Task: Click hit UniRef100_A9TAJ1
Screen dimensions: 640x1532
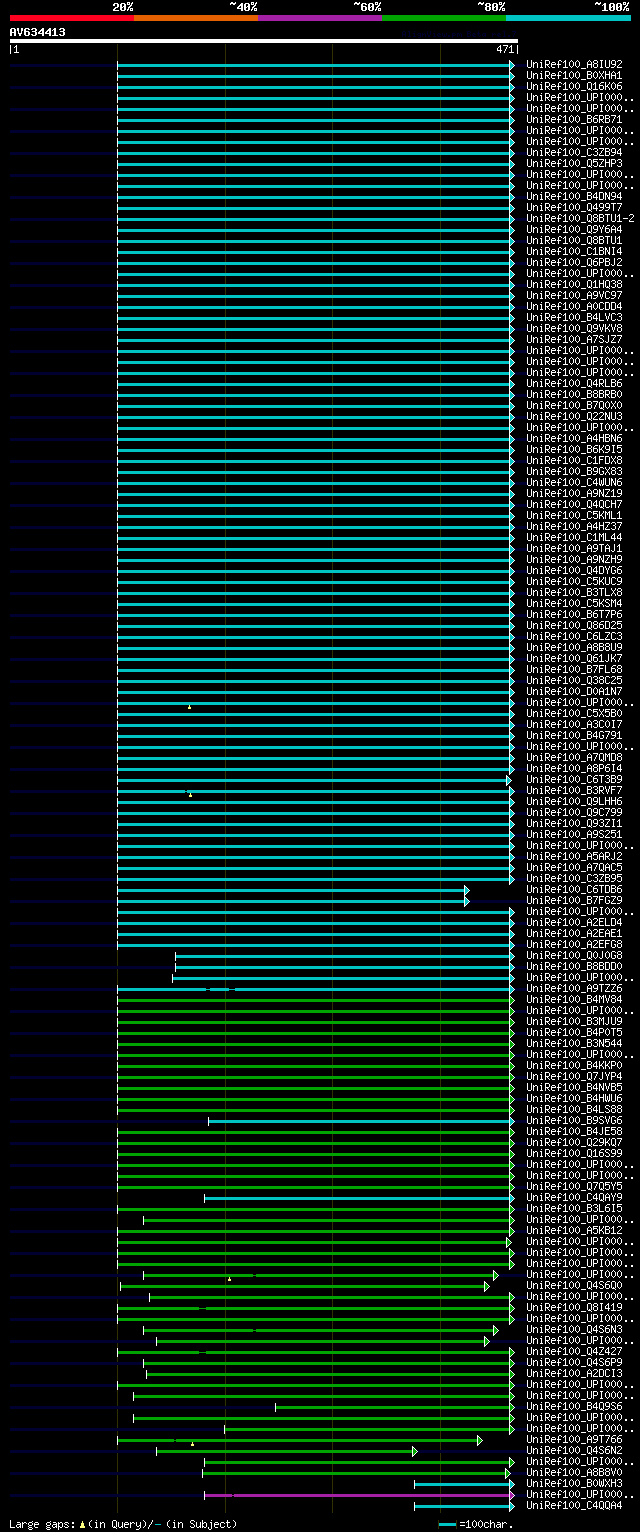Action: pyautogui.click(x=574, y=548)
